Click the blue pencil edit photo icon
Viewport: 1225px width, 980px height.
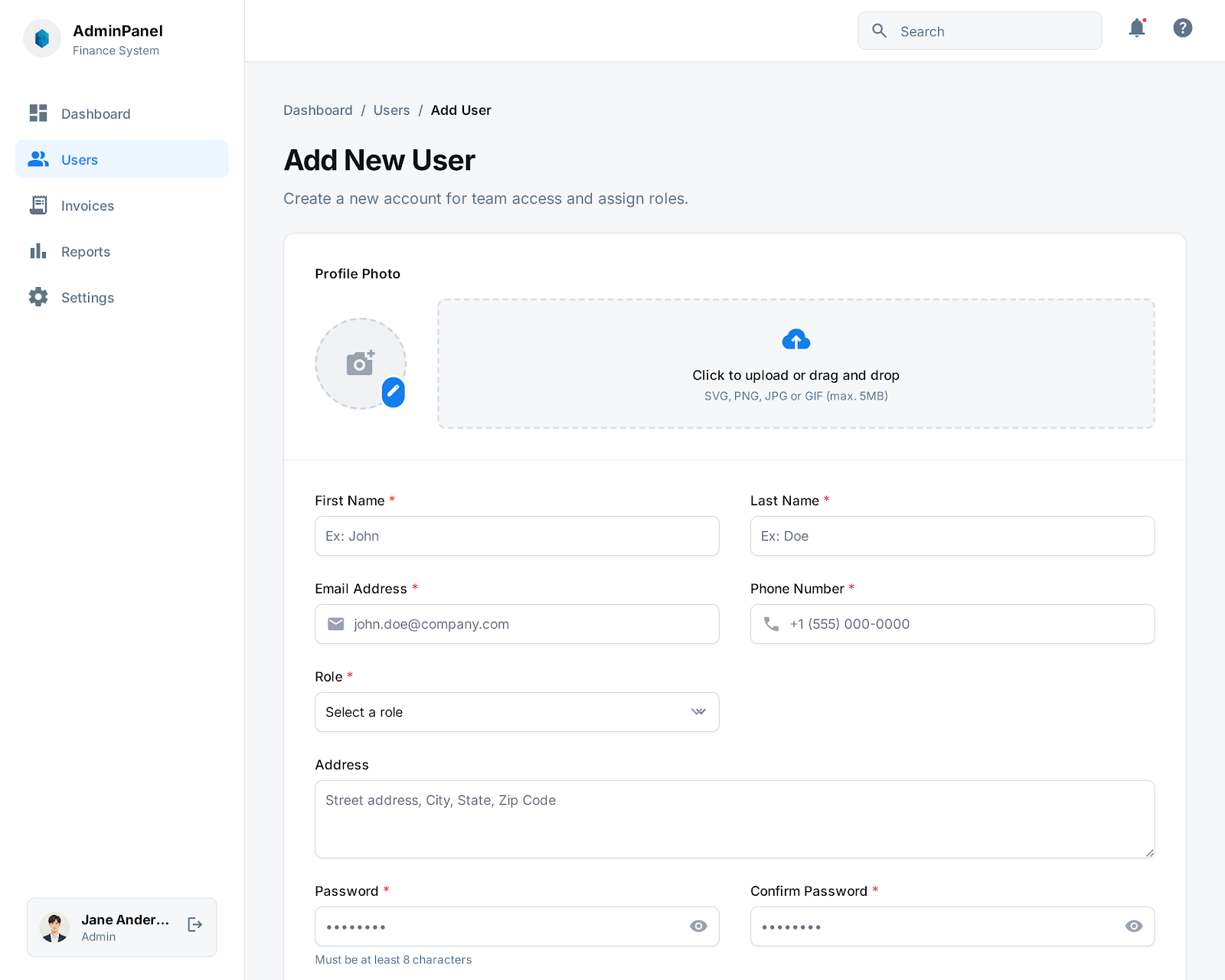[x=393, y=391]
